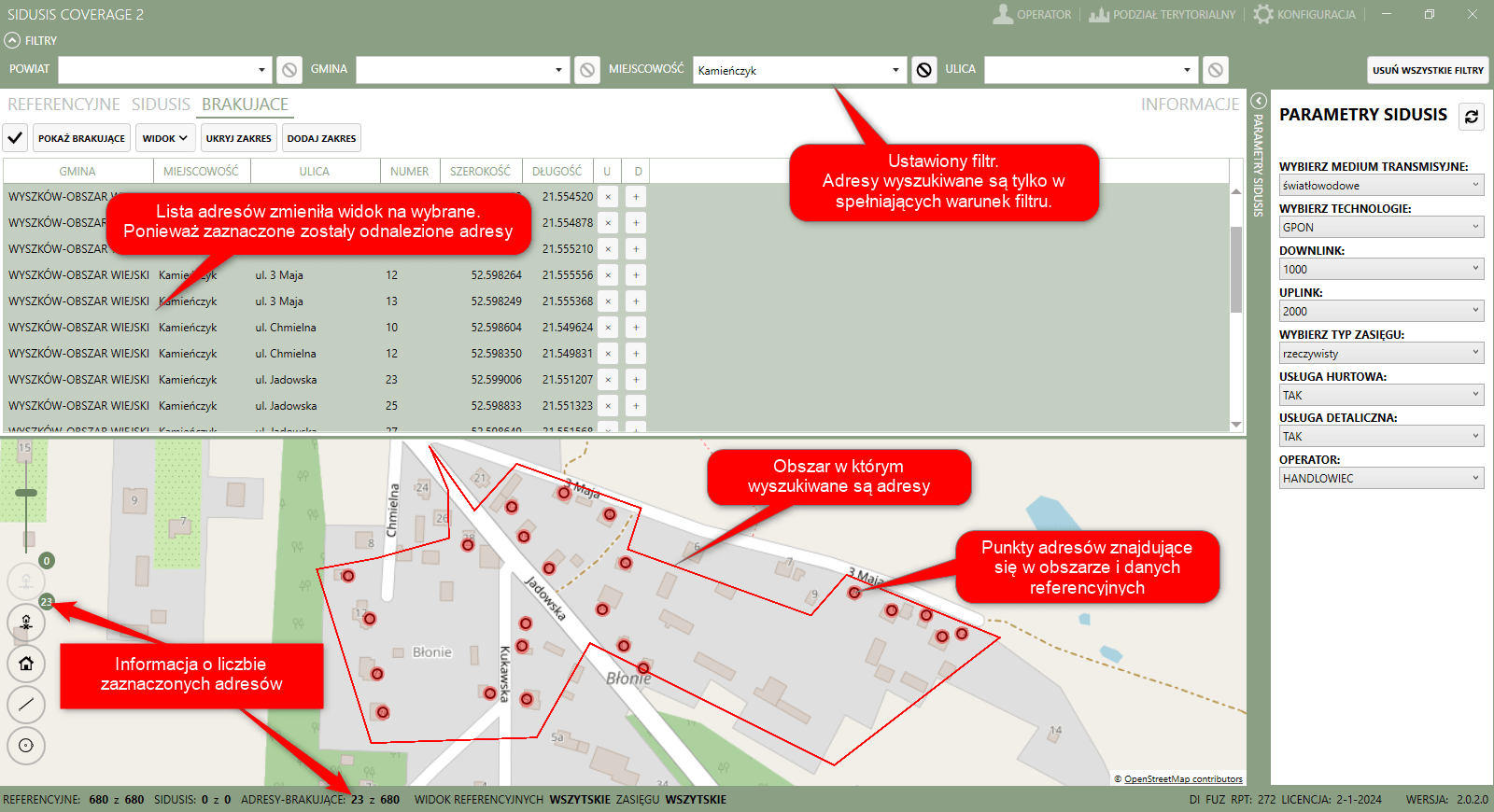Collapse the Filtry section
The height and width of the screenshot is (812, 1494).
(x=12, y=40)
